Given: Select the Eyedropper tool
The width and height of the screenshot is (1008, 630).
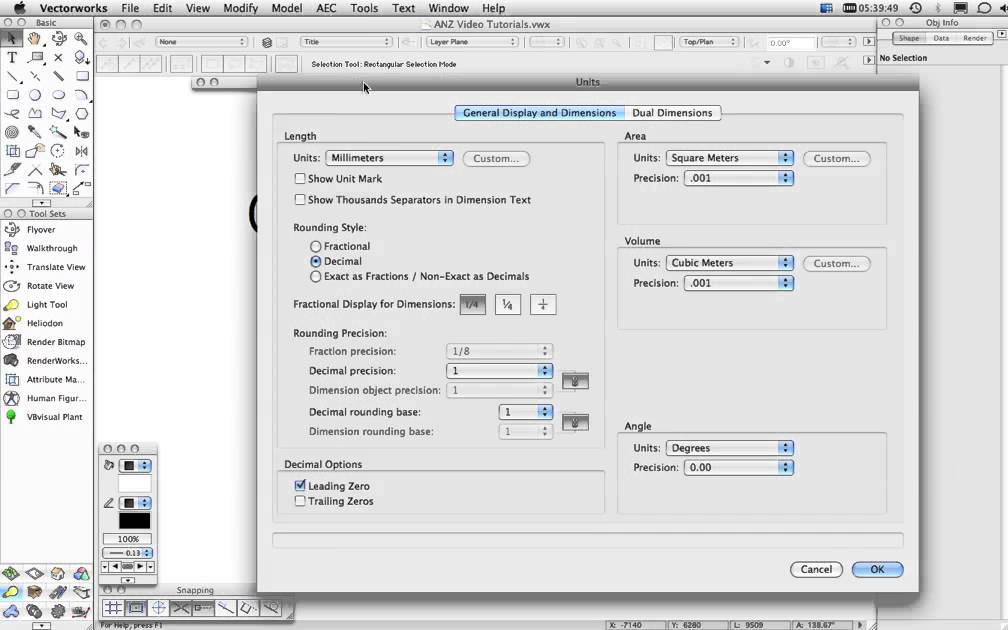Looking at the screenshot, I should [x=35, y=132].
